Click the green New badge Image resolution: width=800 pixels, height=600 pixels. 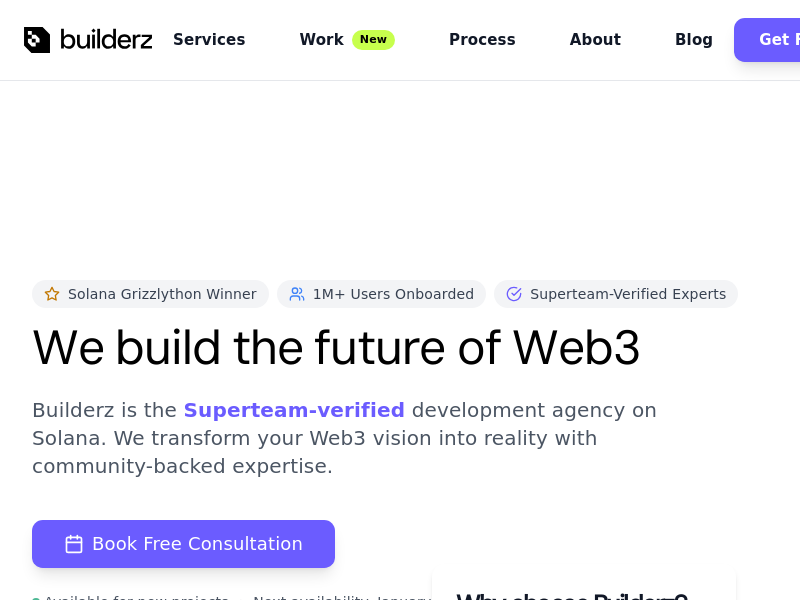coord(373,40)
